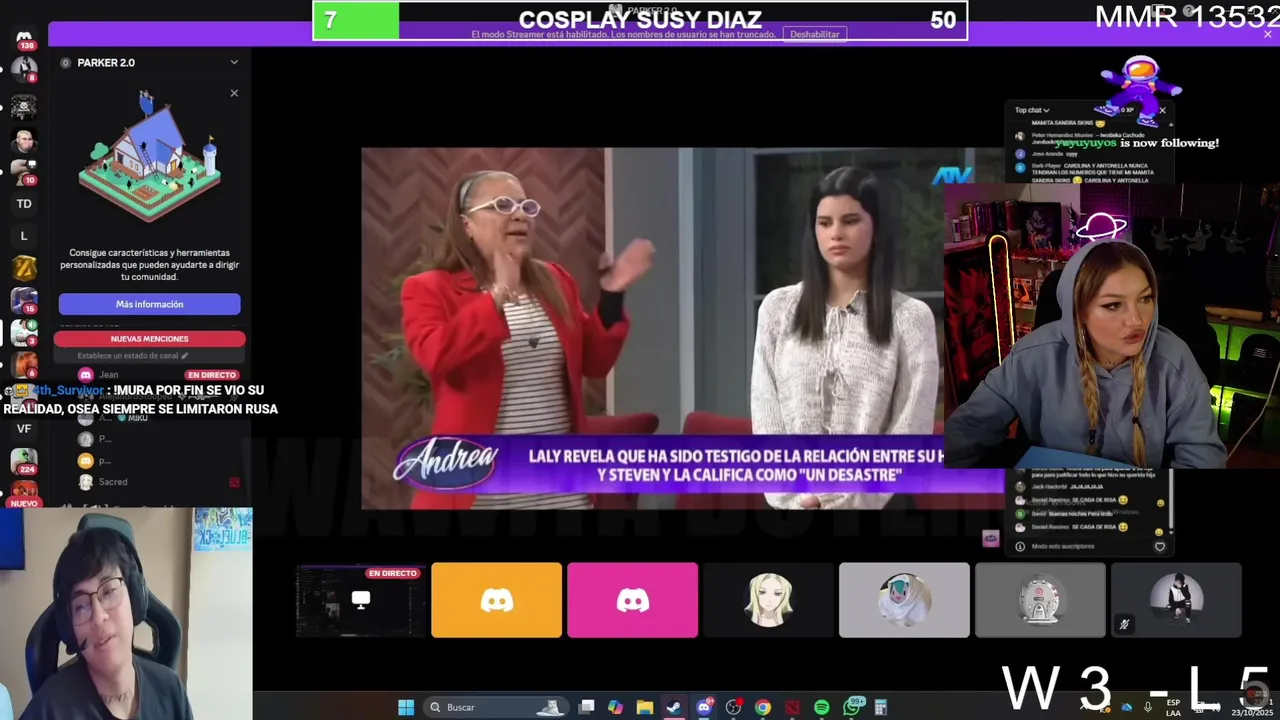The image size is (1280, 720).
Task: Edit channel status via Establece un estado de canal
Action: pos(133,355)
